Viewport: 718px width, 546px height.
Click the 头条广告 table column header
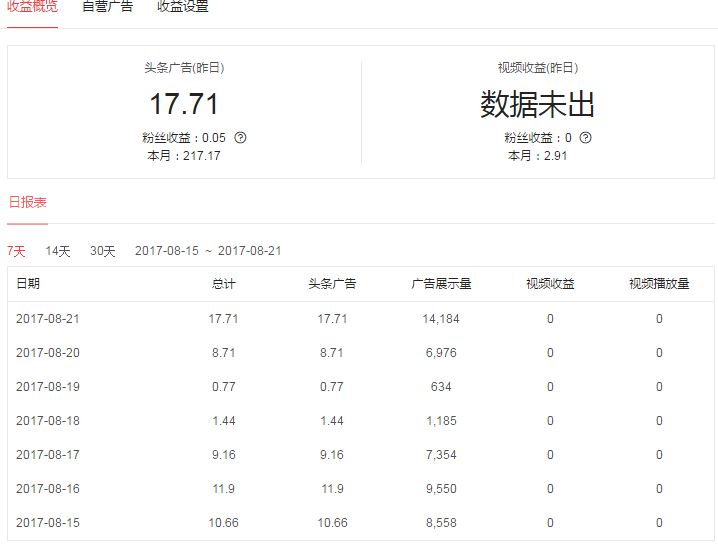tap(332, 284)
